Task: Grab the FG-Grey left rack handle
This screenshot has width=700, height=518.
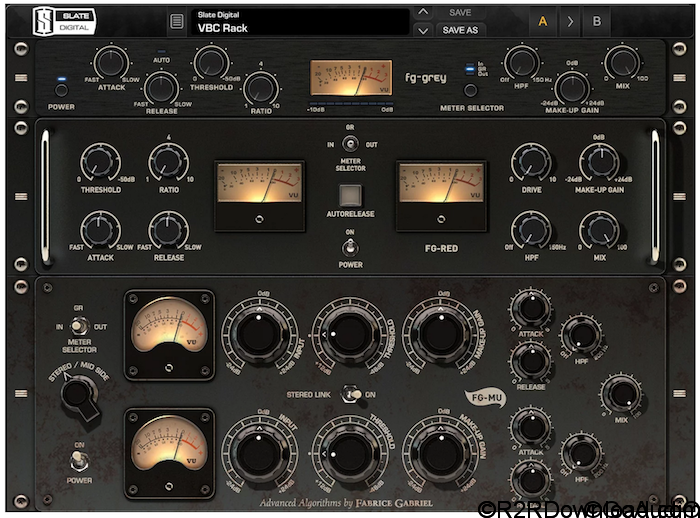Action: pos(21,78)
